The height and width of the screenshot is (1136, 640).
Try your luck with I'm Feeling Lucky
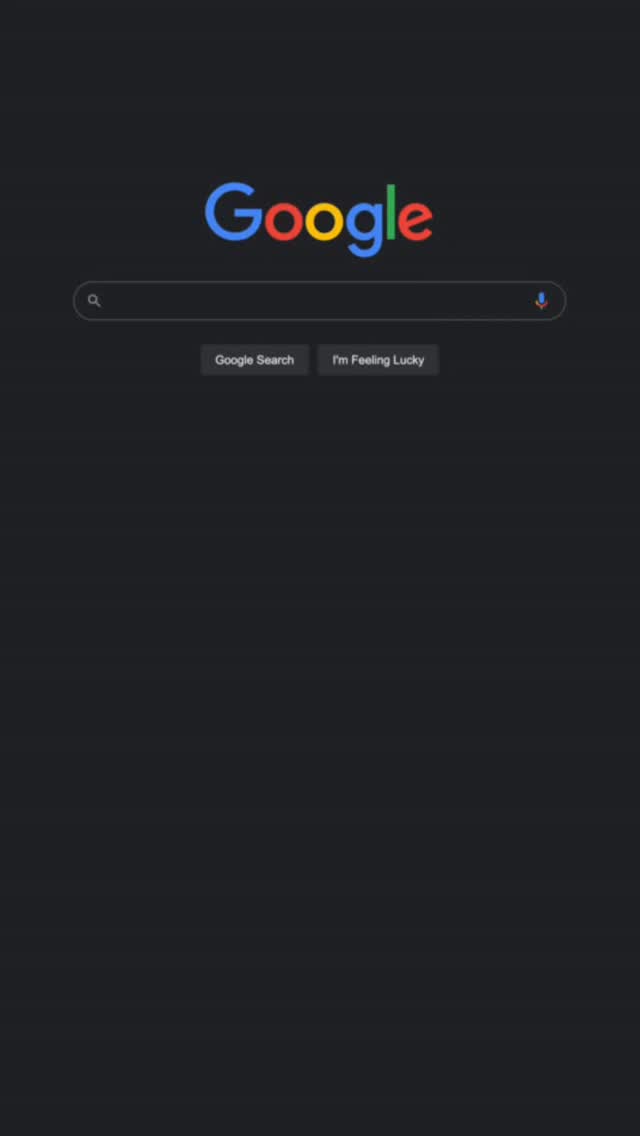[378, 360]
